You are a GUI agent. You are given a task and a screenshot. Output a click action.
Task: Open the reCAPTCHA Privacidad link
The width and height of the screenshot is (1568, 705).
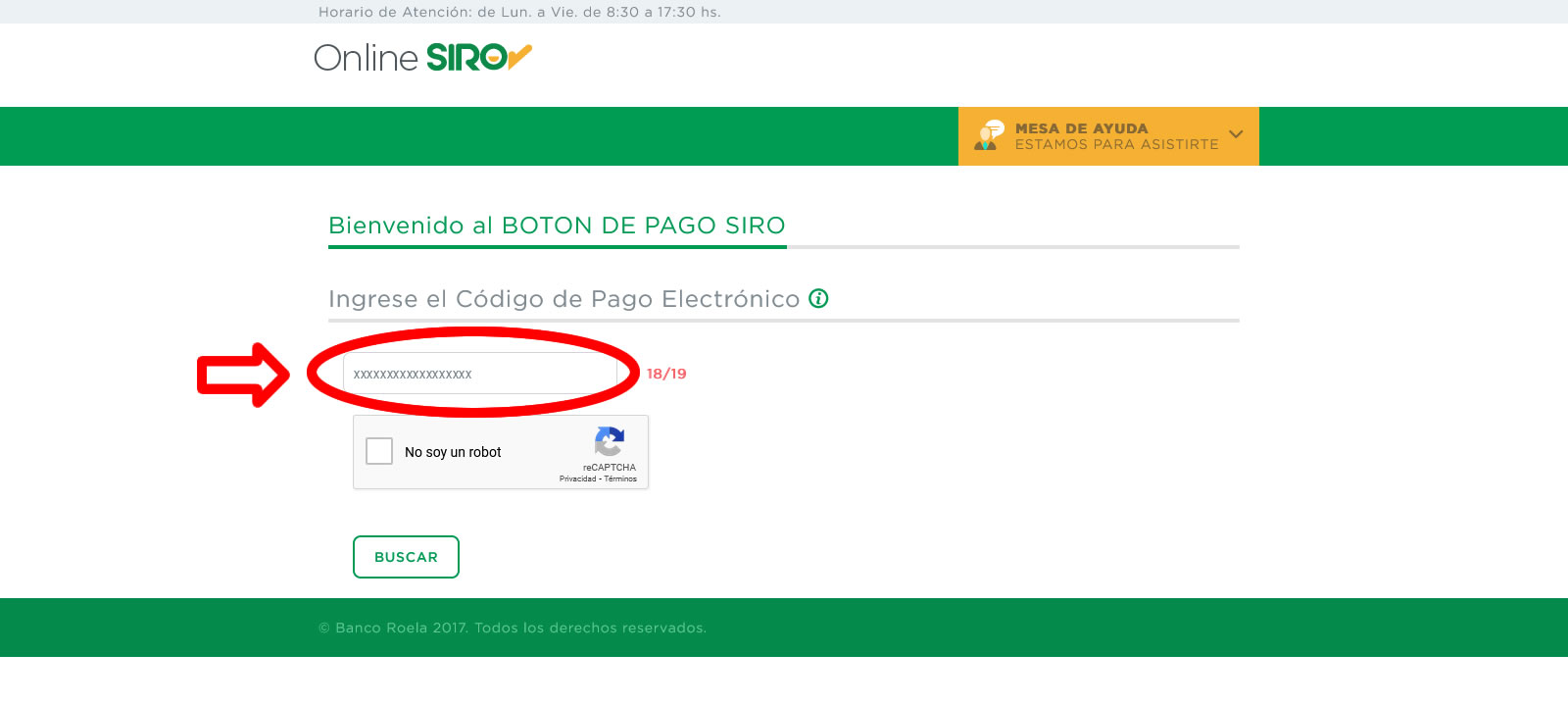point(577,479)
